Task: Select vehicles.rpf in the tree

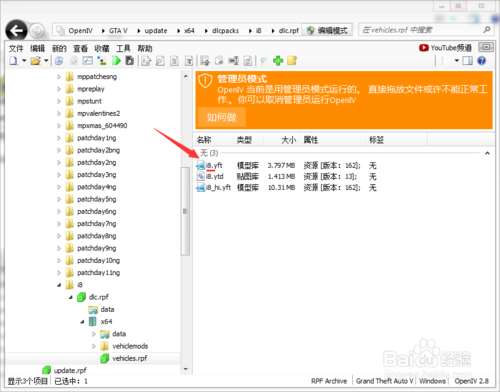Action: tap(130, 358)
